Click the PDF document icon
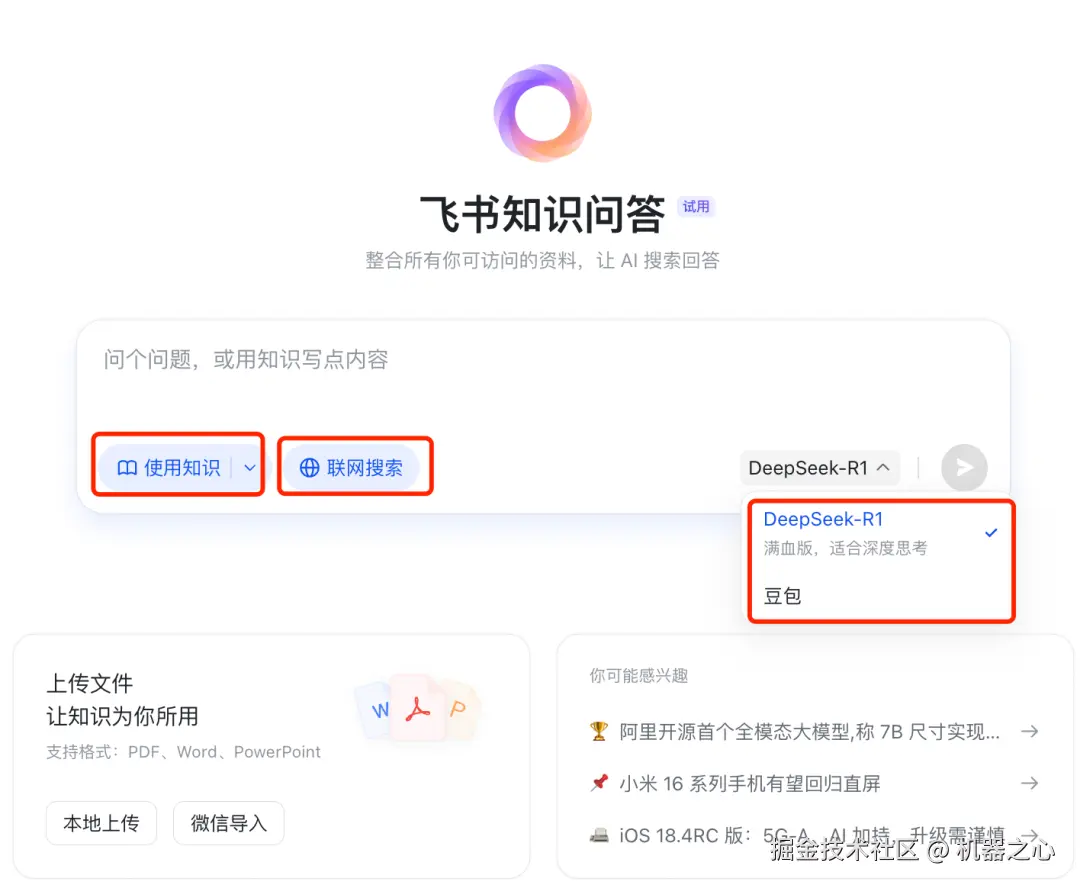 [417, 708]
